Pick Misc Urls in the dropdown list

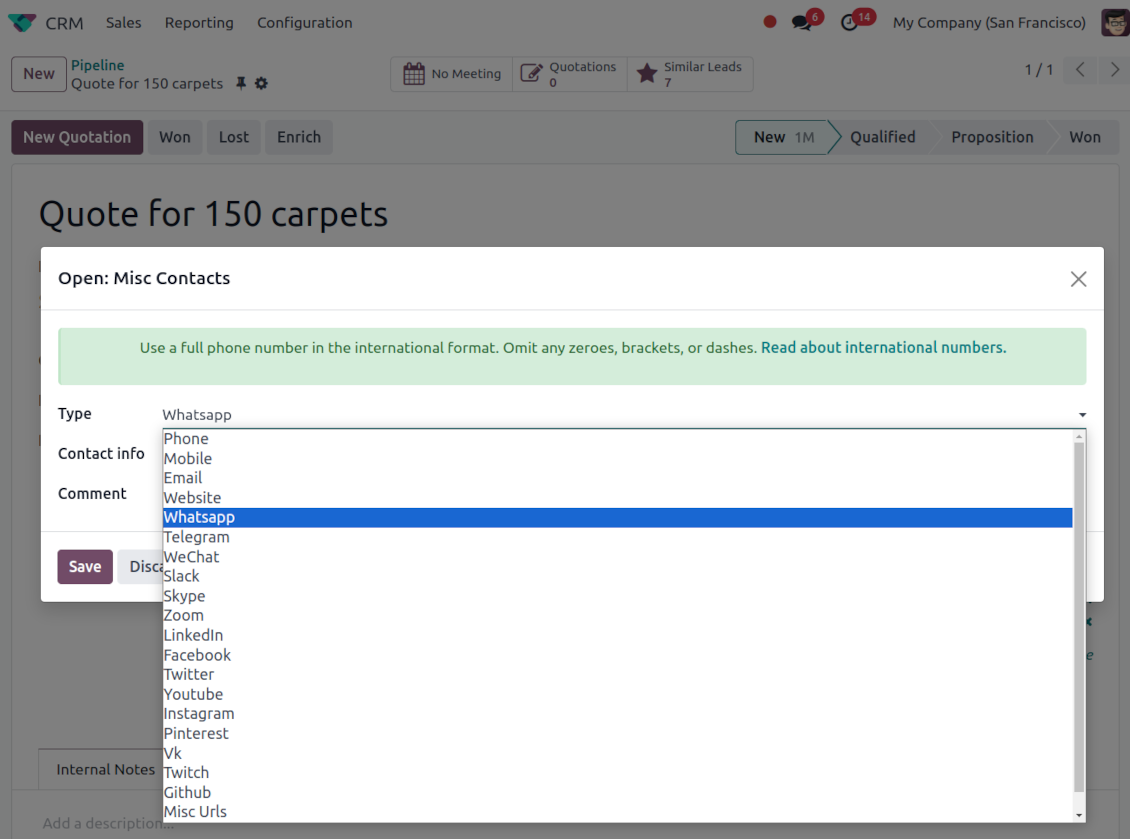618,812
